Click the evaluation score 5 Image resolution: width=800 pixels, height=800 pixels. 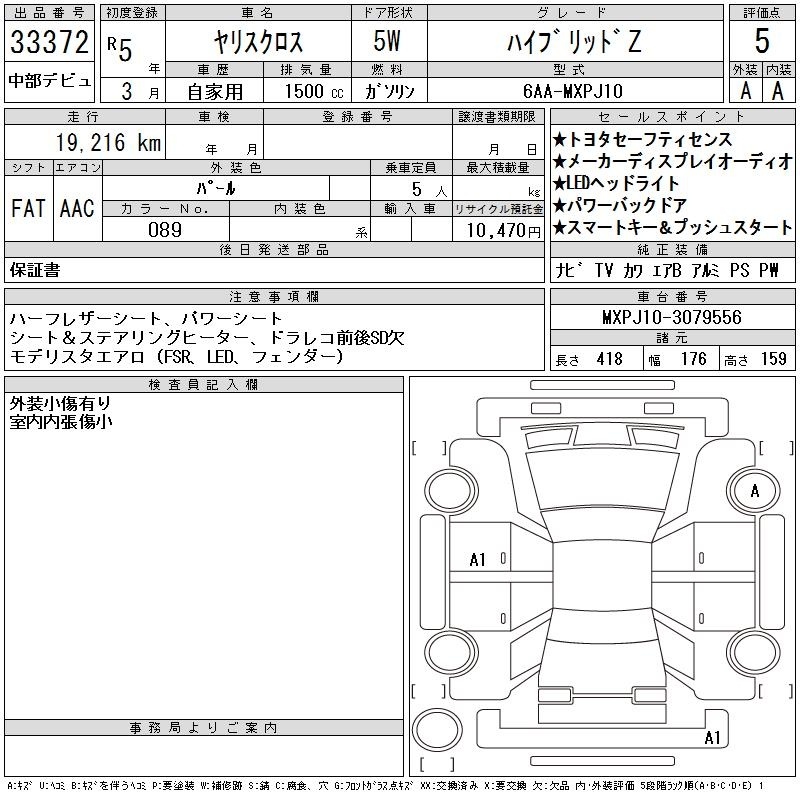(x=762, y=43)
